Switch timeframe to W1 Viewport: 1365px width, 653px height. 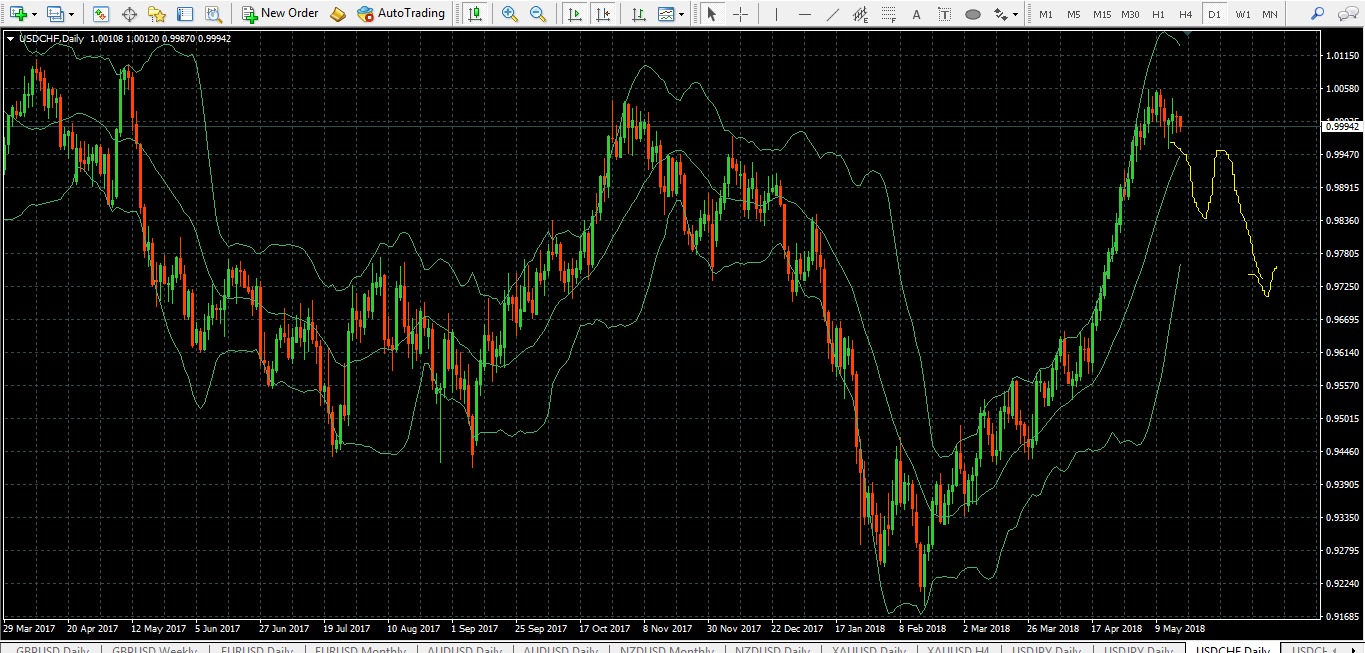click(x=1242, y=14)
